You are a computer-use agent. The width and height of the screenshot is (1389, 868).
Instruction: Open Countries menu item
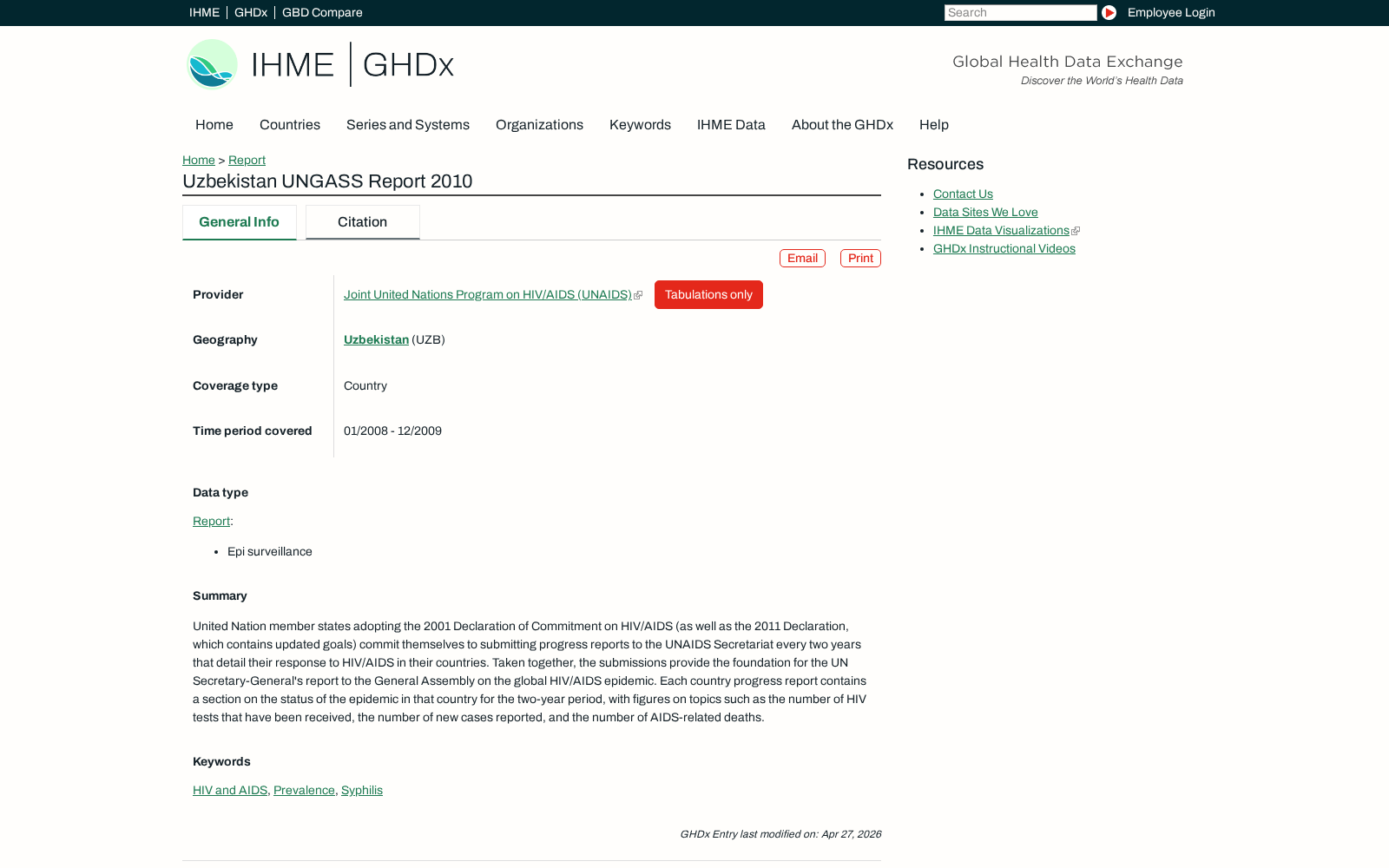point(290,125)
